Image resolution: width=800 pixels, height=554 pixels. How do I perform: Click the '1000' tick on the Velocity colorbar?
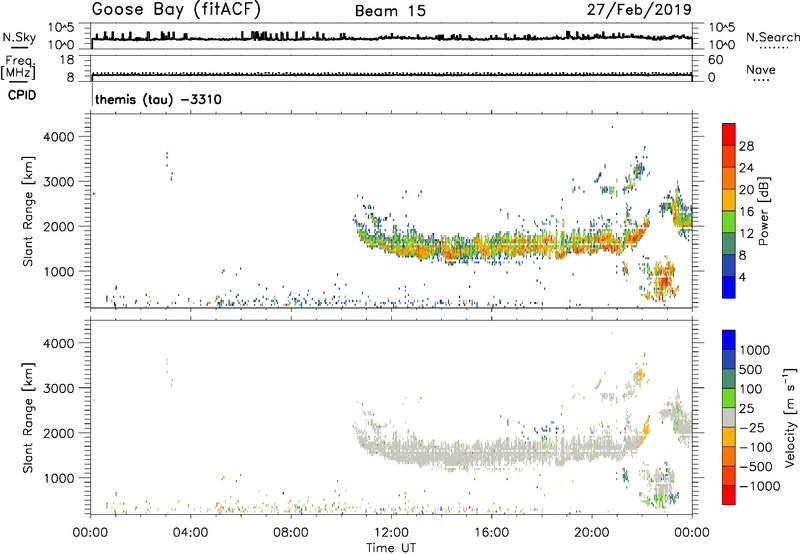tap(754, 350)
